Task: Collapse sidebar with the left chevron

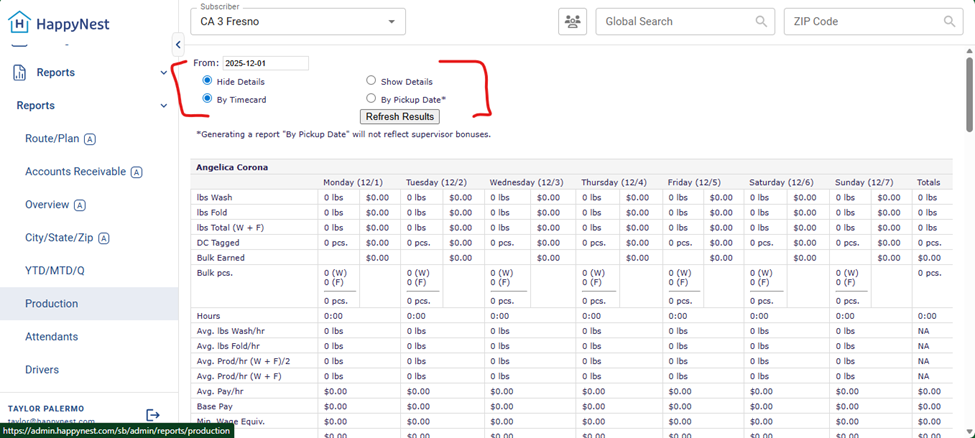Action: pos(178,44)
